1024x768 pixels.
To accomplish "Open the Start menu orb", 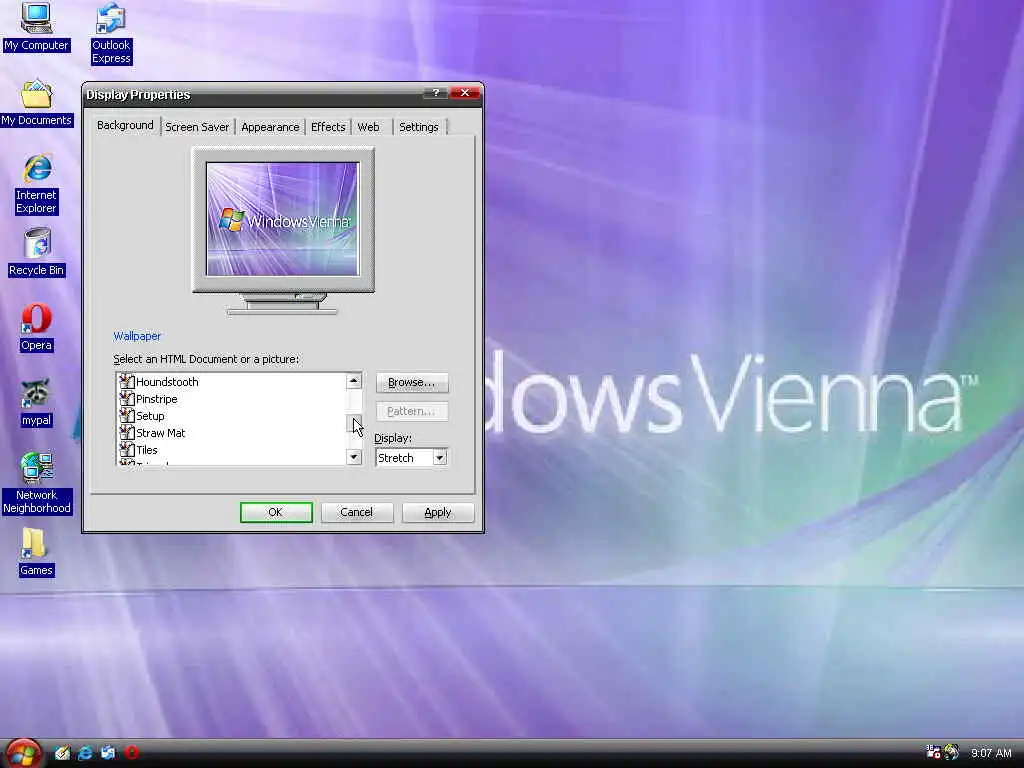I will [24, 753].
